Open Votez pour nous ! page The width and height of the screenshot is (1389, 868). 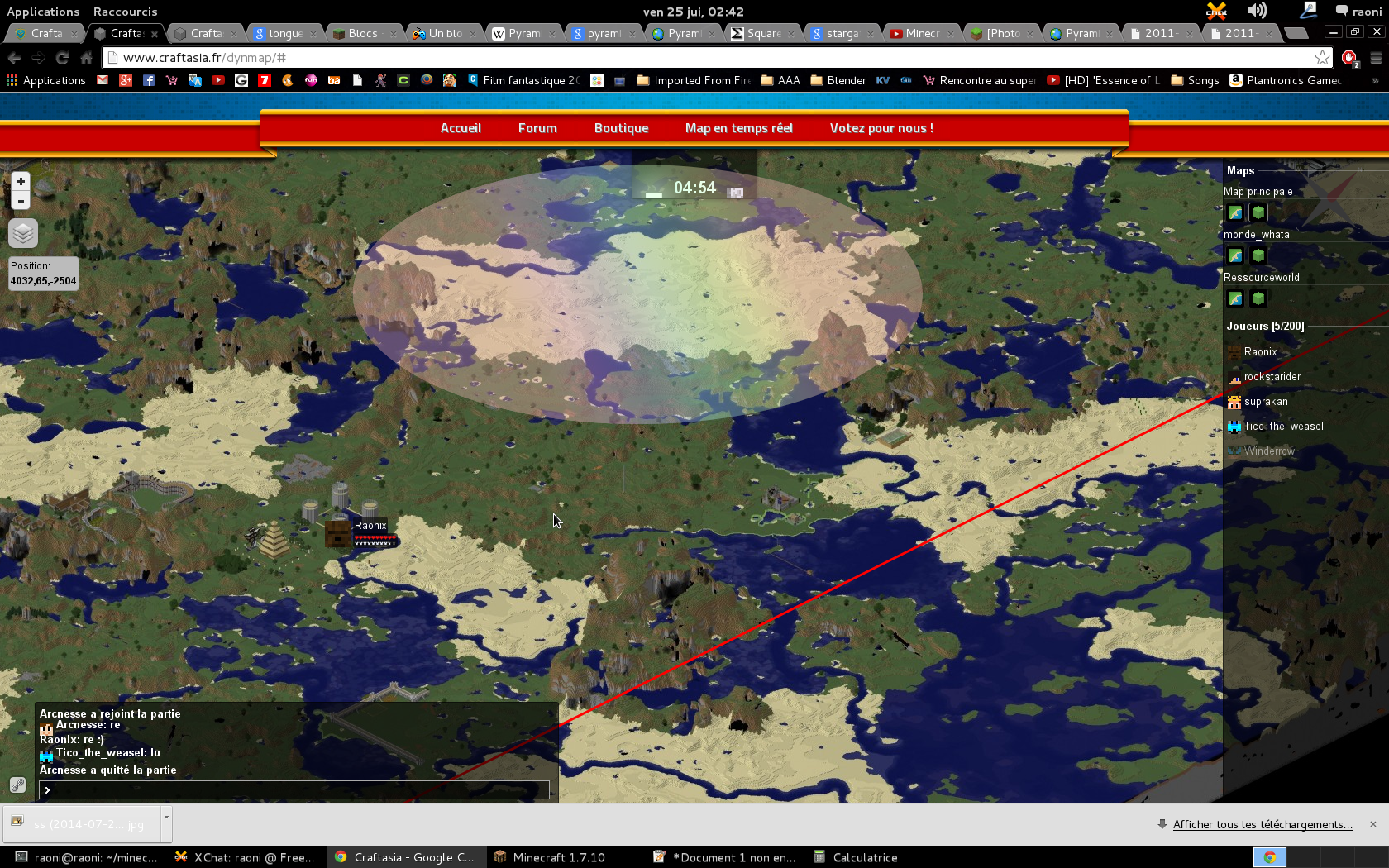tap(881, 128)
